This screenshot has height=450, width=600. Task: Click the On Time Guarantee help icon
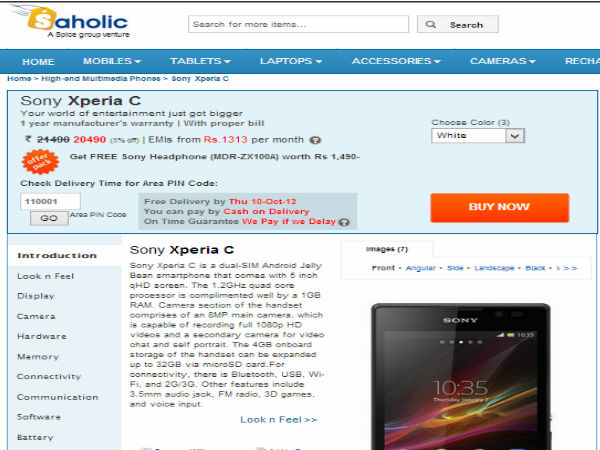click(344, 222)
